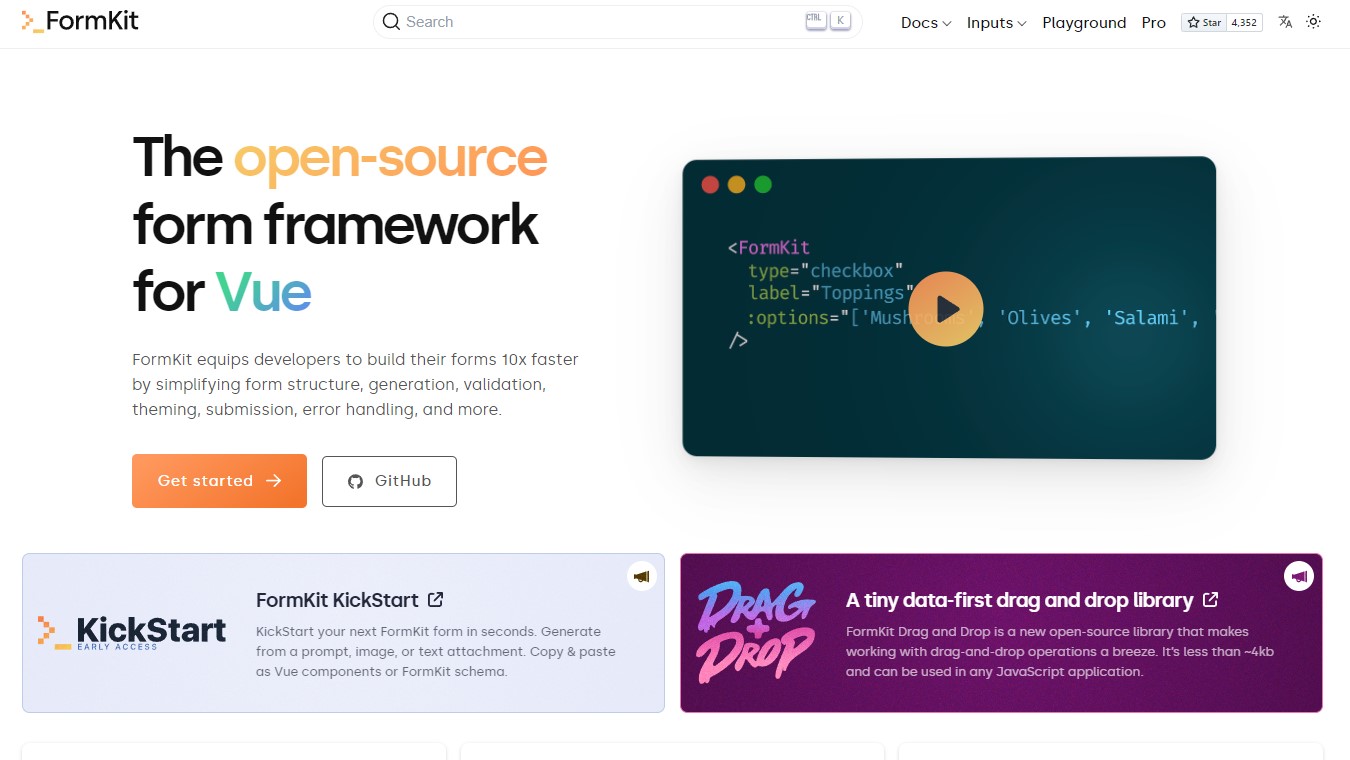
Task: Click external link icon beside drag and drop title
Action: (1211, 600)
